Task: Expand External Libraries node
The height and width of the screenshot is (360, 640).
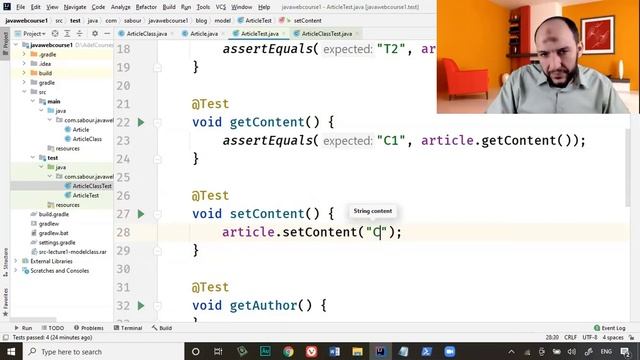Action: (x=16, y=261)
